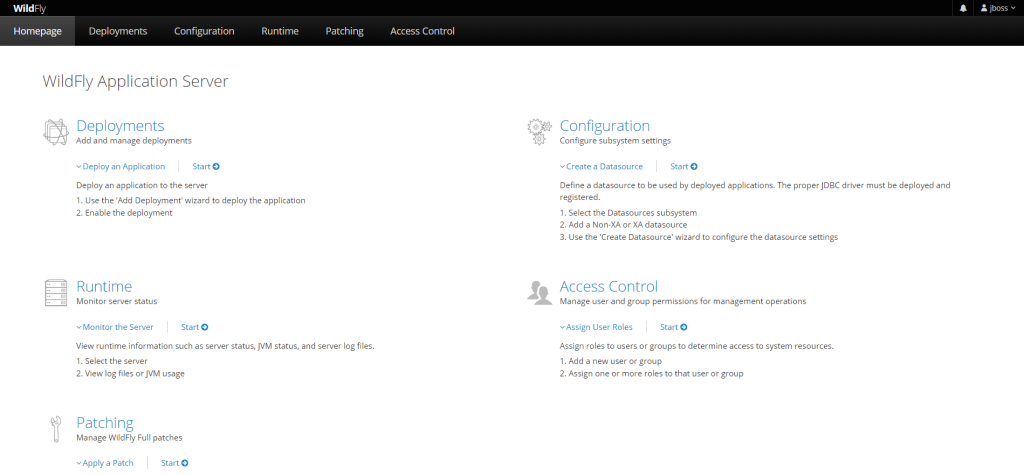Switch to the Homepage tab
1024x475 pixels.
(37, 31)
